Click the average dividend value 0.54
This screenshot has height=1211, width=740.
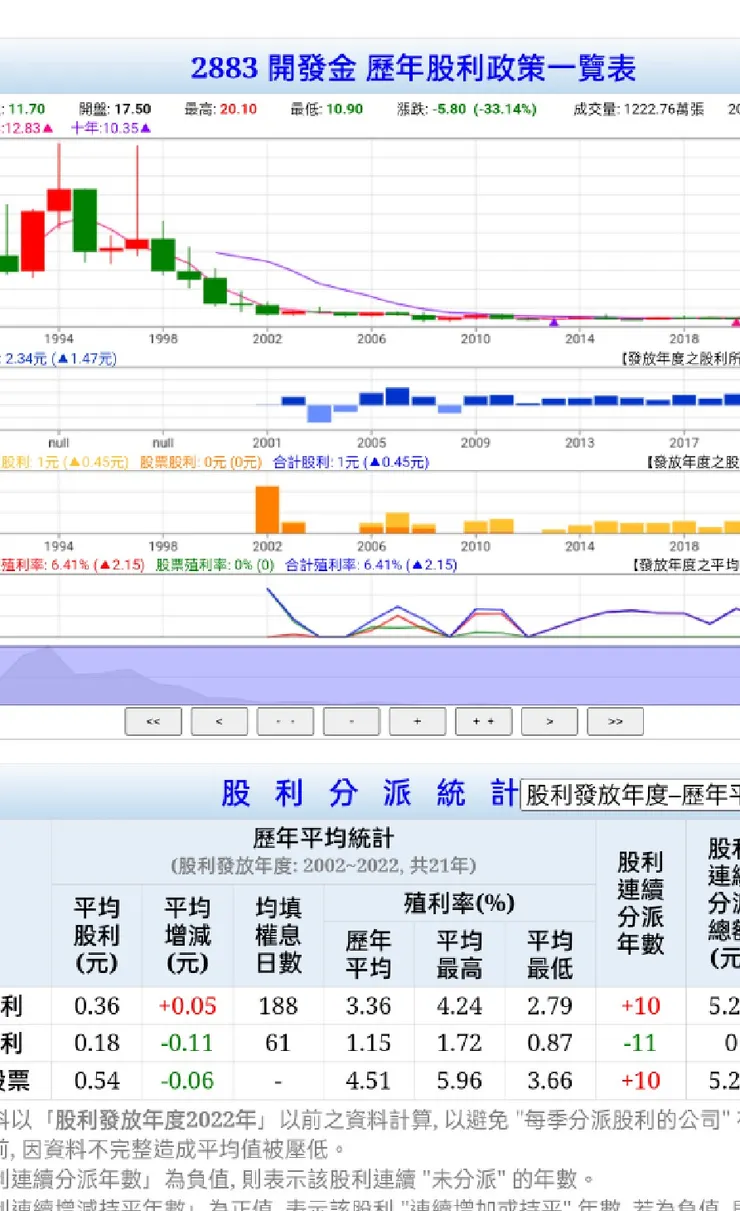point(97,1081)
